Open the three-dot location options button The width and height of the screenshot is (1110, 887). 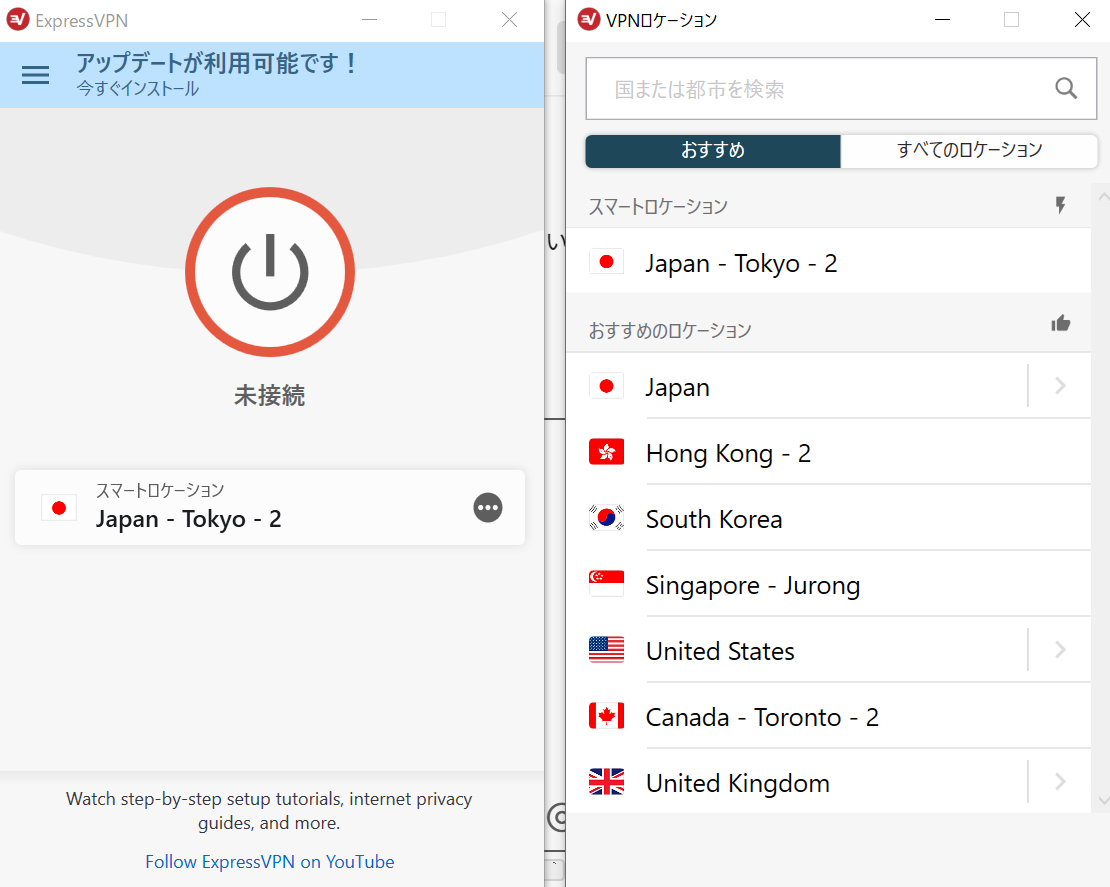coord(488,508)
